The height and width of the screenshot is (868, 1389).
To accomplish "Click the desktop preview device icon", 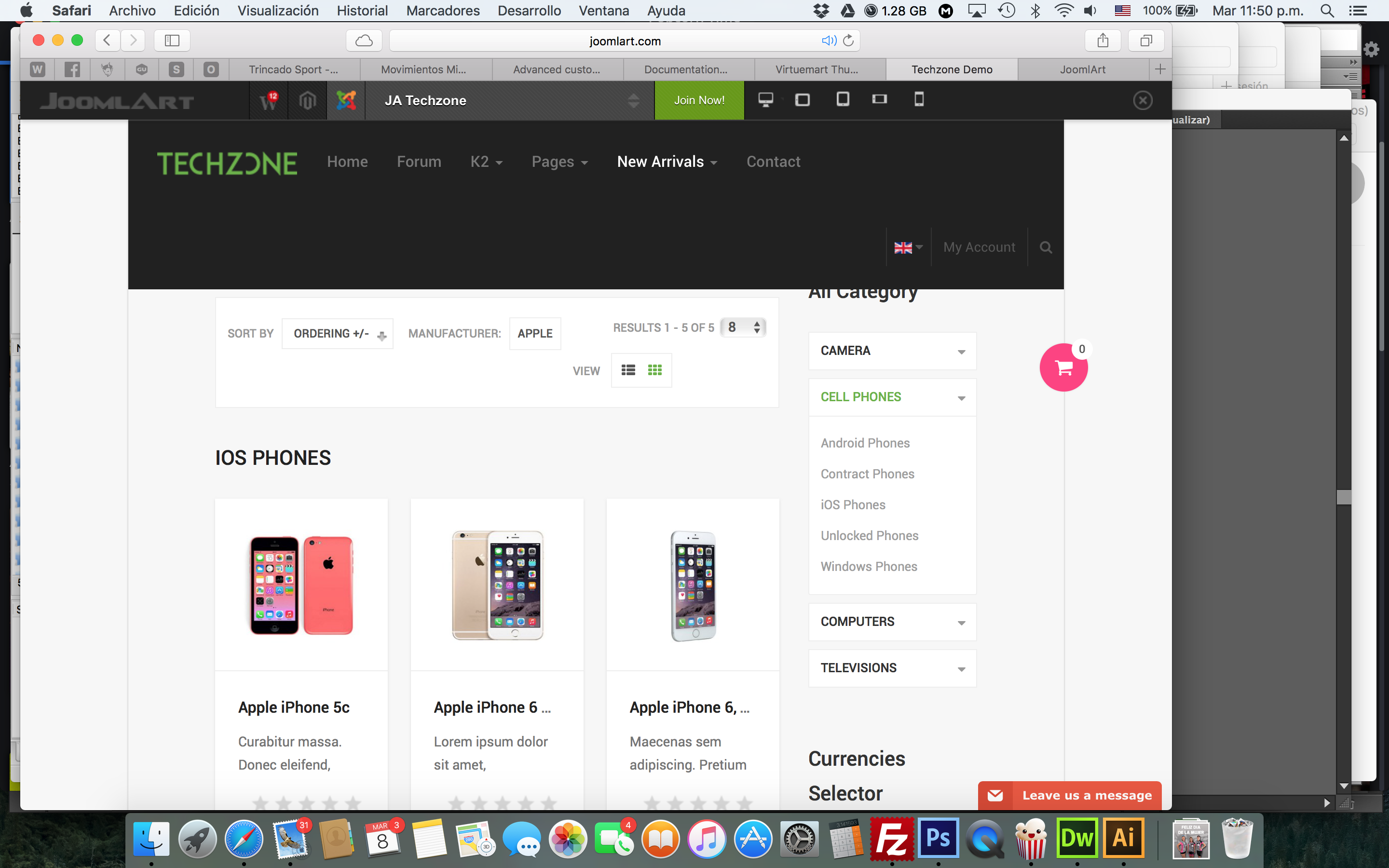I will pos(765,100).
